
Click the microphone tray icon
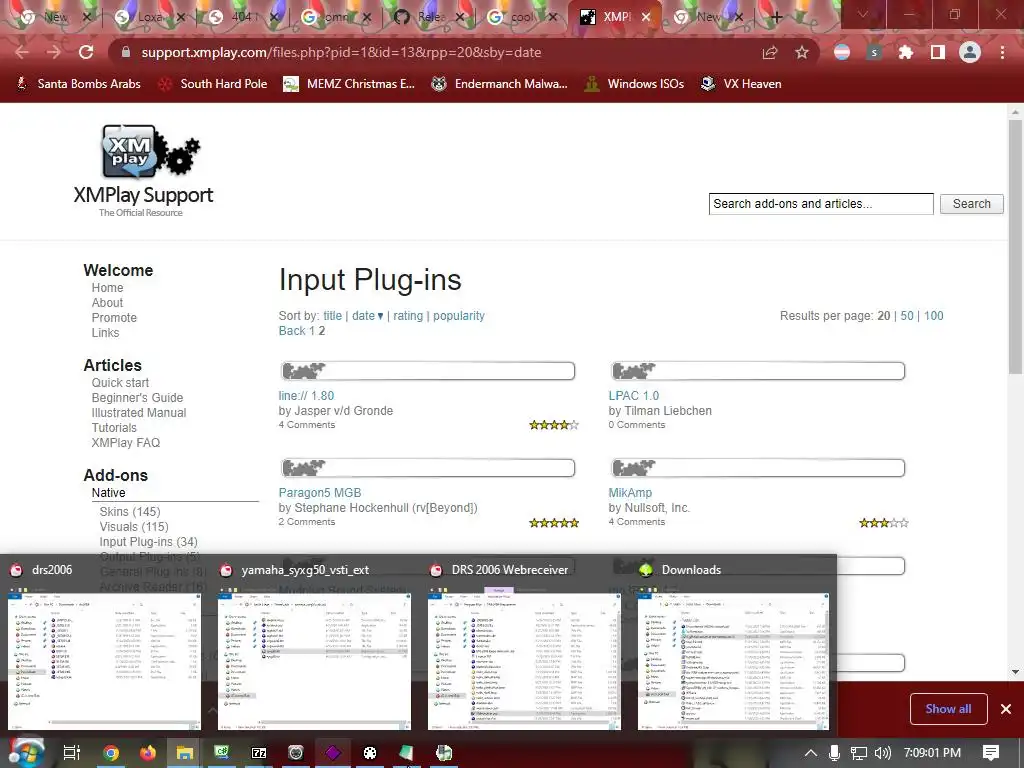click(834, 753)
